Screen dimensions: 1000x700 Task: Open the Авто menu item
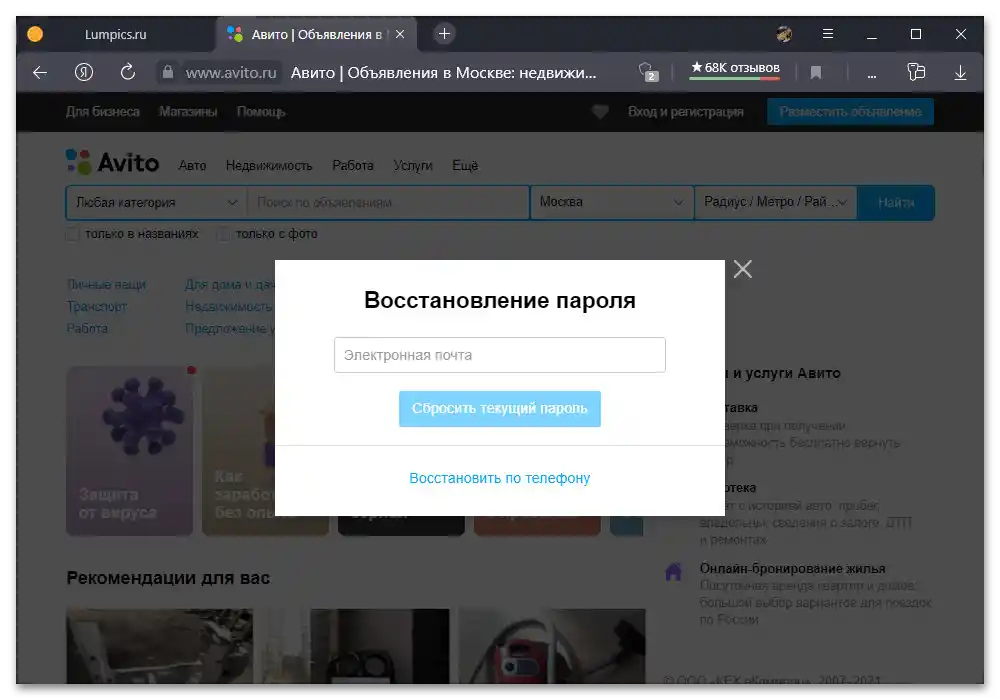point(192,166)
